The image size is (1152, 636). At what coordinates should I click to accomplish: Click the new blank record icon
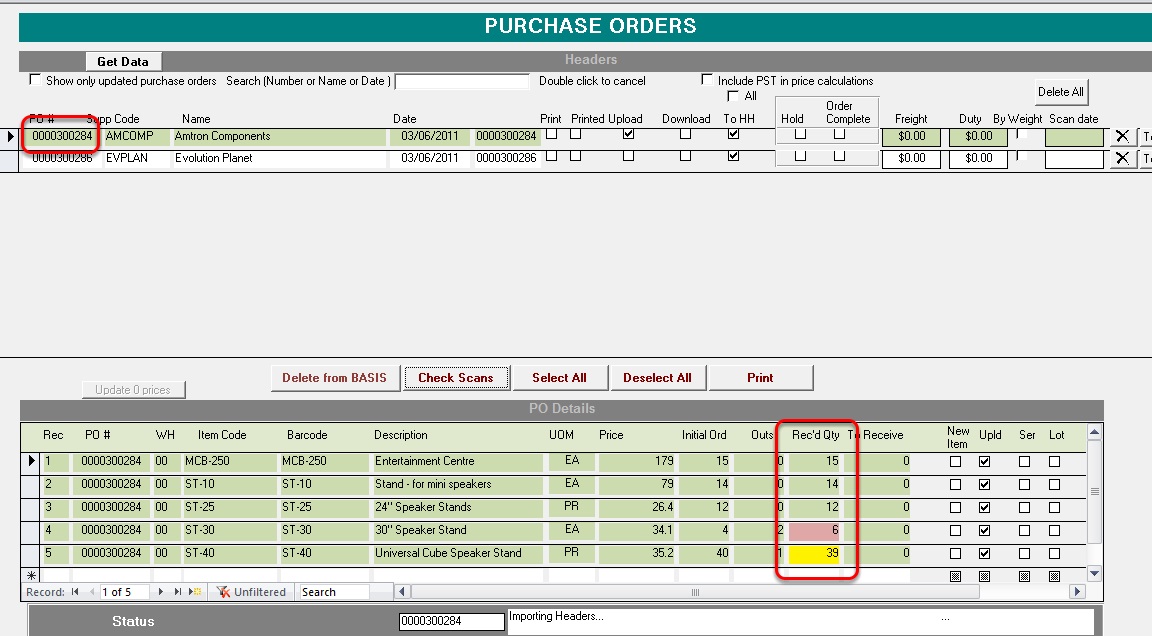(x=195, y=592)
